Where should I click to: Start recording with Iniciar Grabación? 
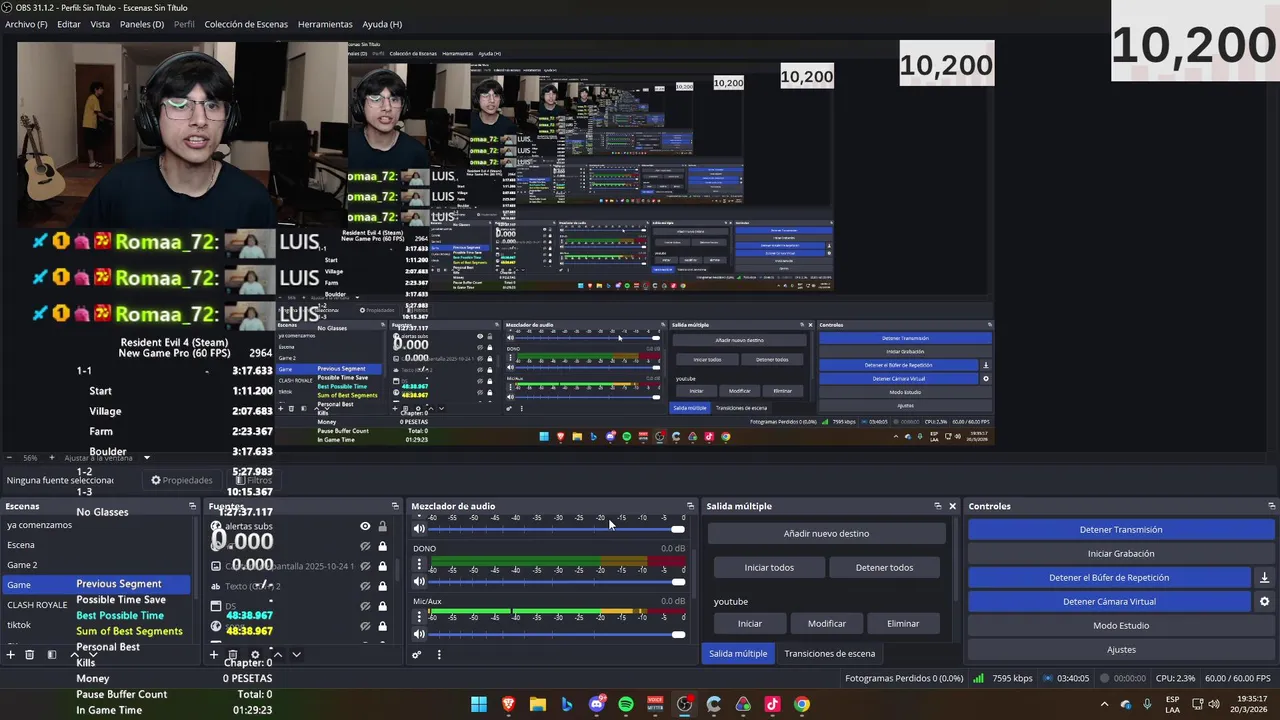click(1120, 554)
